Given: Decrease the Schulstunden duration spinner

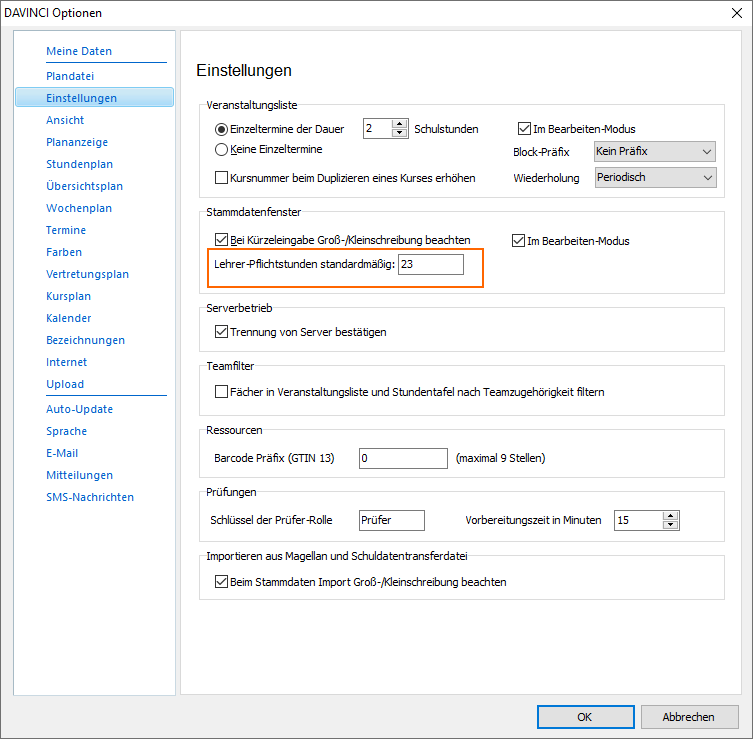Looking at the screenshot, I should (x=400, y=133).
